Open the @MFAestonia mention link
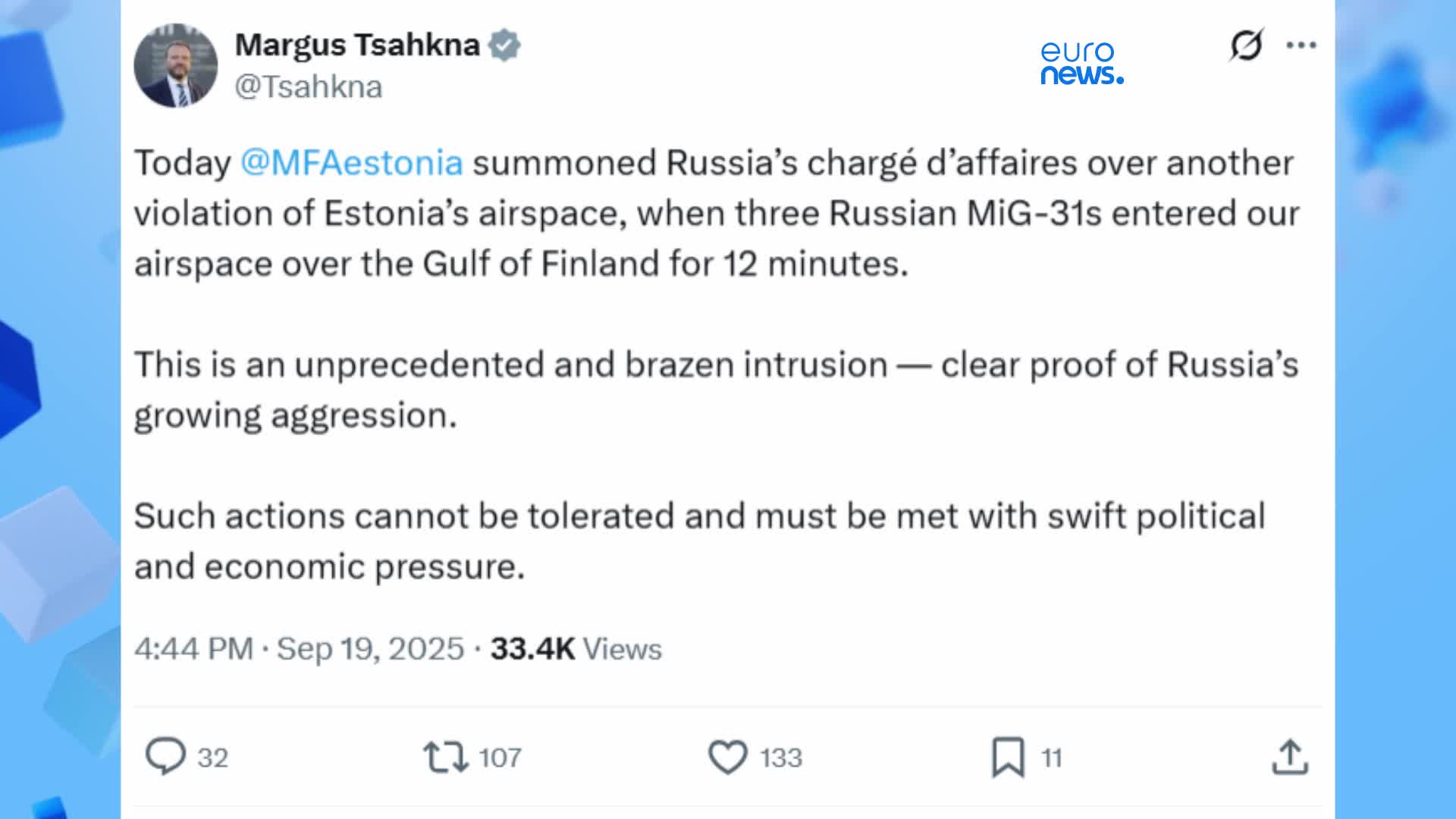The width and height of the screenshot is (1456, 819). click(349, 161)
